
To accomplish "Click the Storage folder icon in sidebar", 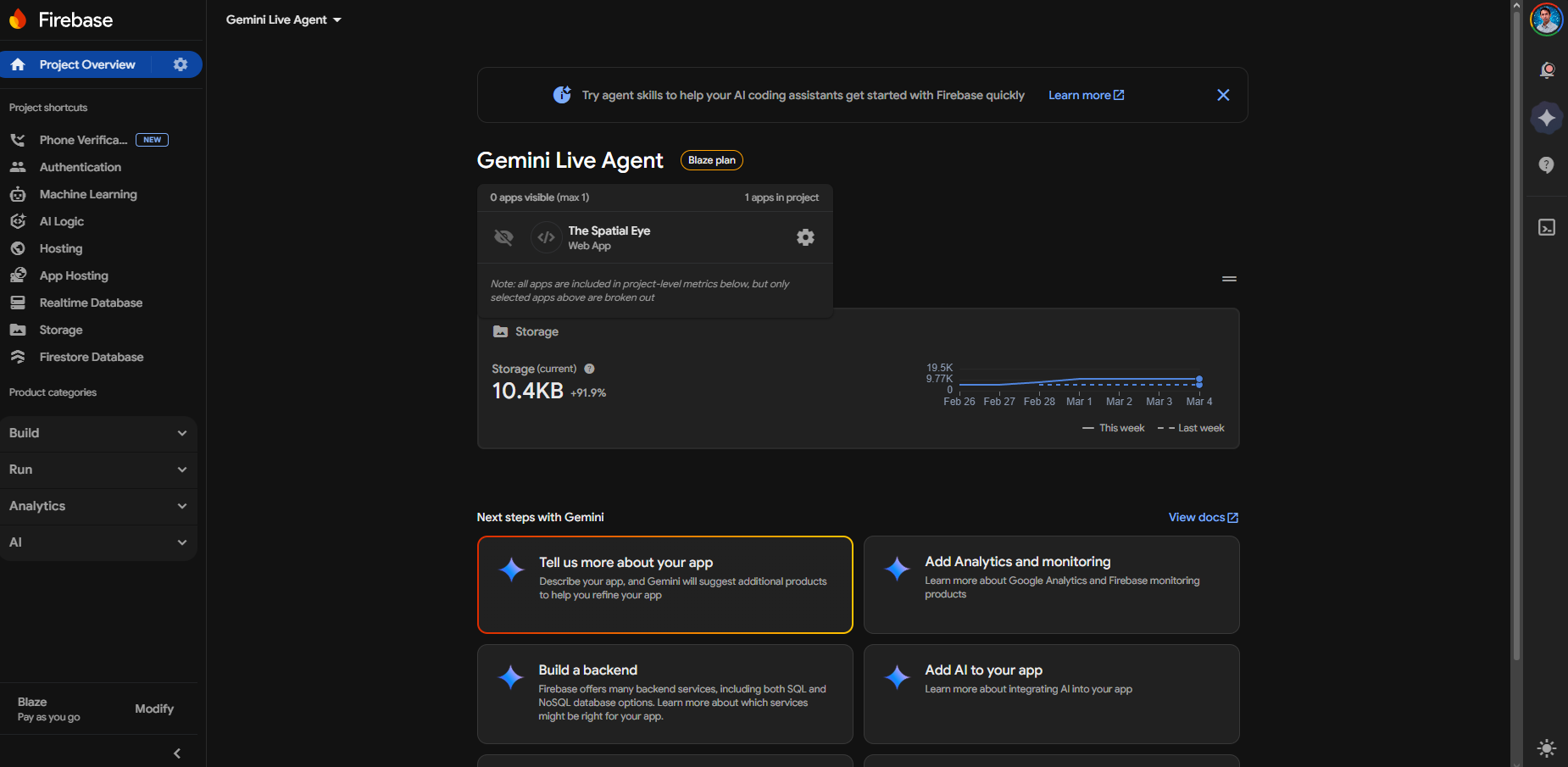I will (18, 330).
